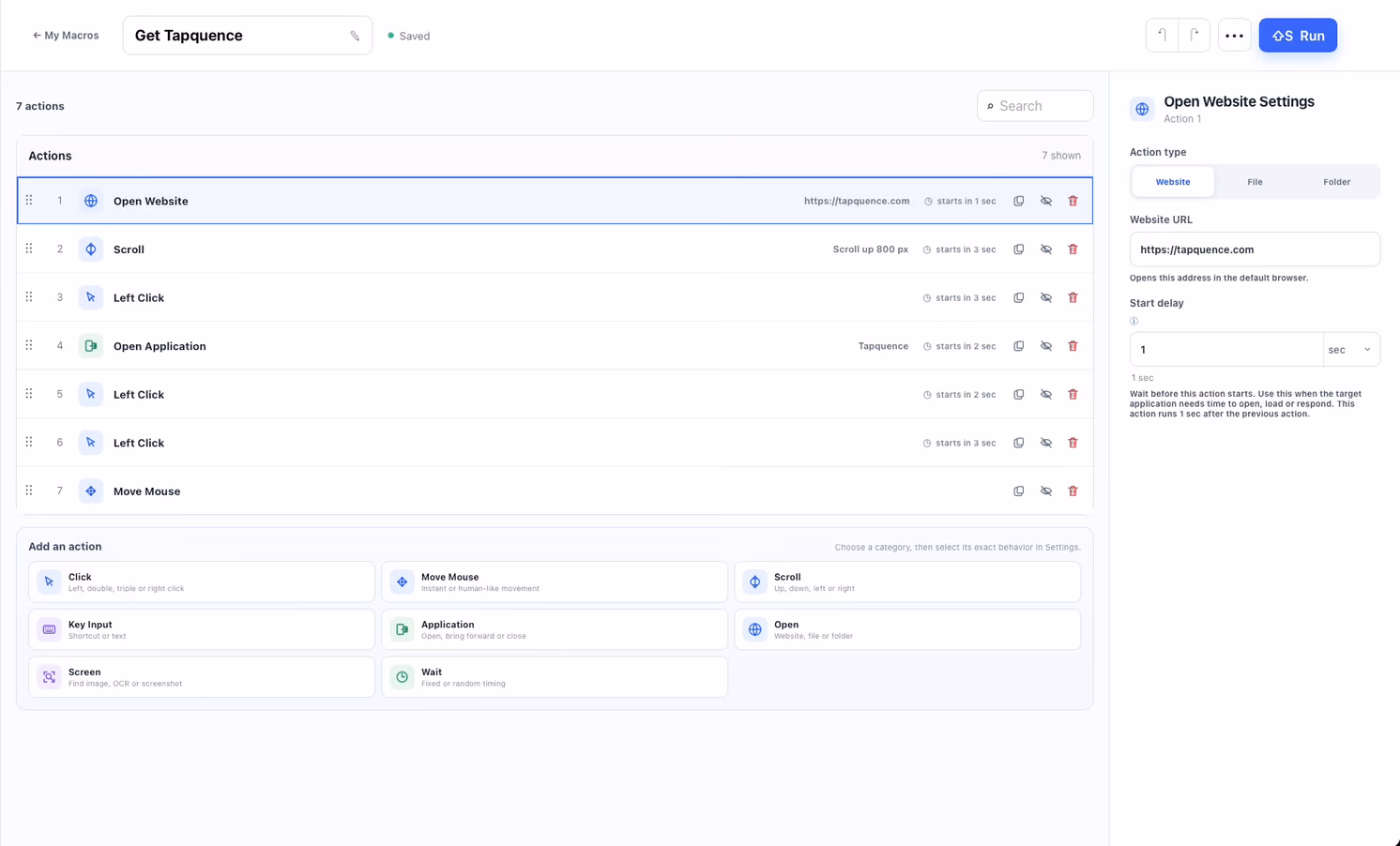The width and height of the screenshot is (1400, 846).
Task: Hide the Open Application action
Action: (1045, 346)
